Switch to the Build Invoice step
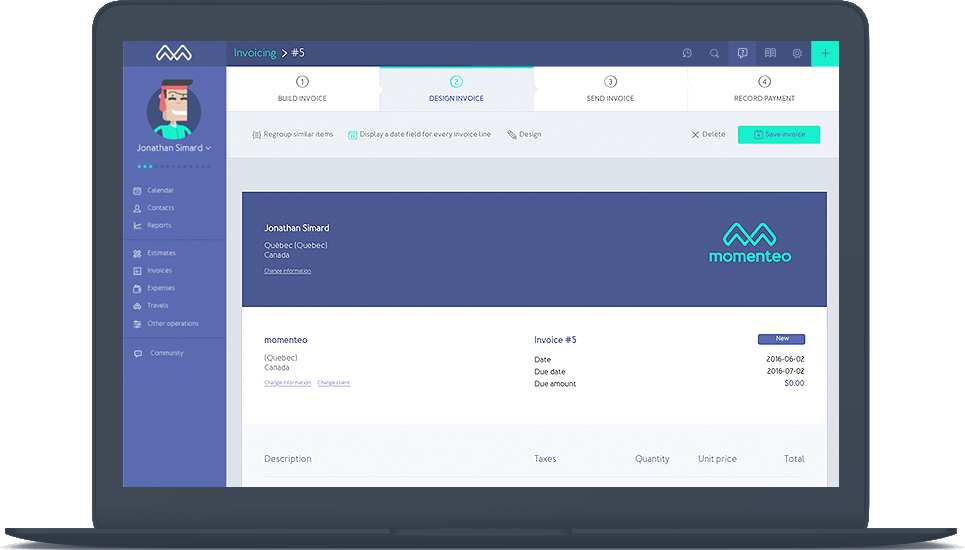The height and width of the screenshot is (550, 965). click(302, 89)
